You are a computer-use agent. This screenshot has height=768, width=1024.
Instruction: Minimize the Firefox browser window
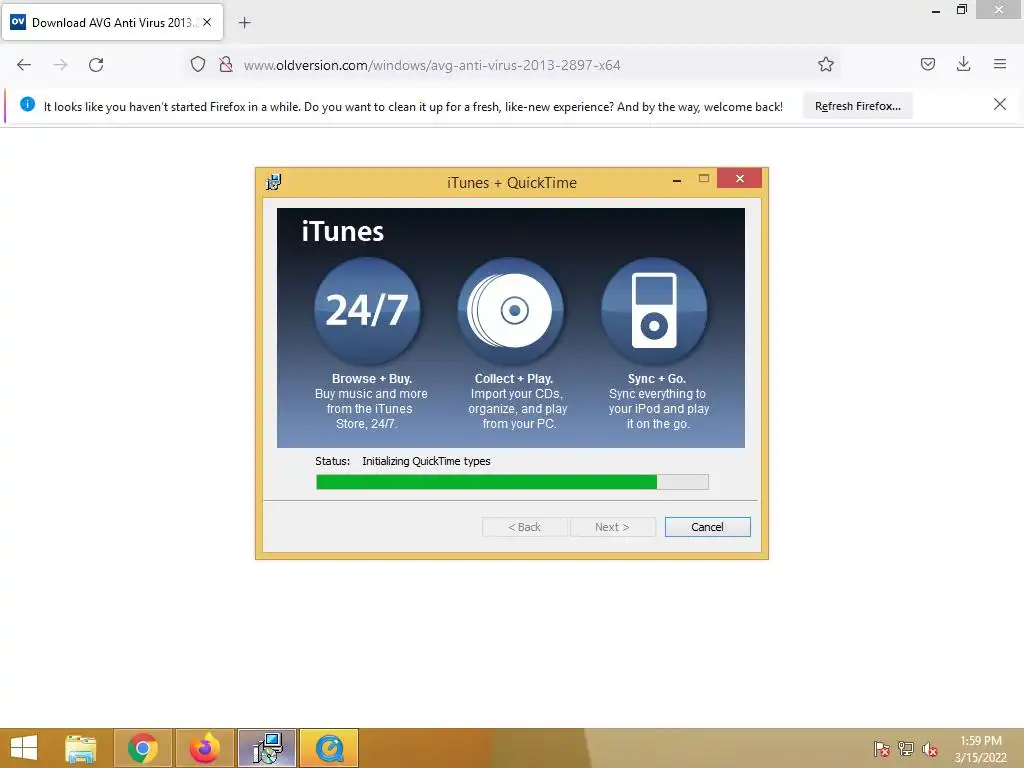tap(935, 10)
